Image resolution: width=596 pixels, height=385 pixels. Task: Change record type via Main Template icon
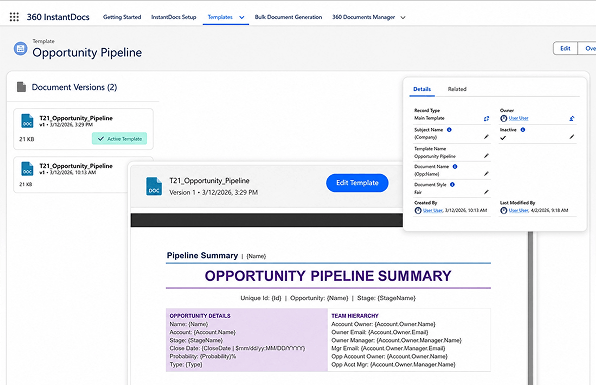(x=486, y=119)
